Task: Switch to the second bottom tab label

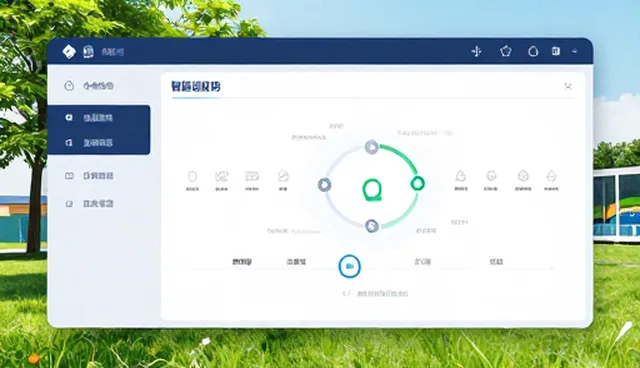Action: click(296, 262)
